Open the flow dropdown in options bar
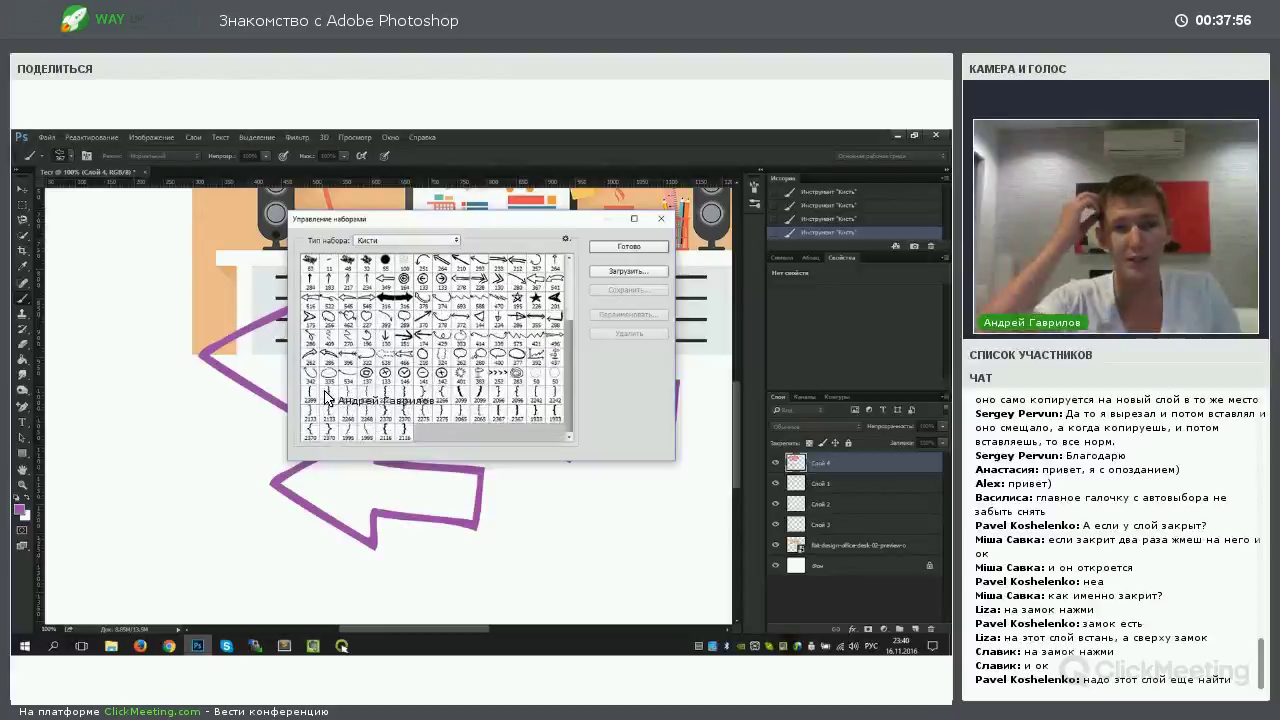1280x720 pixels. (x=343, y=156)
